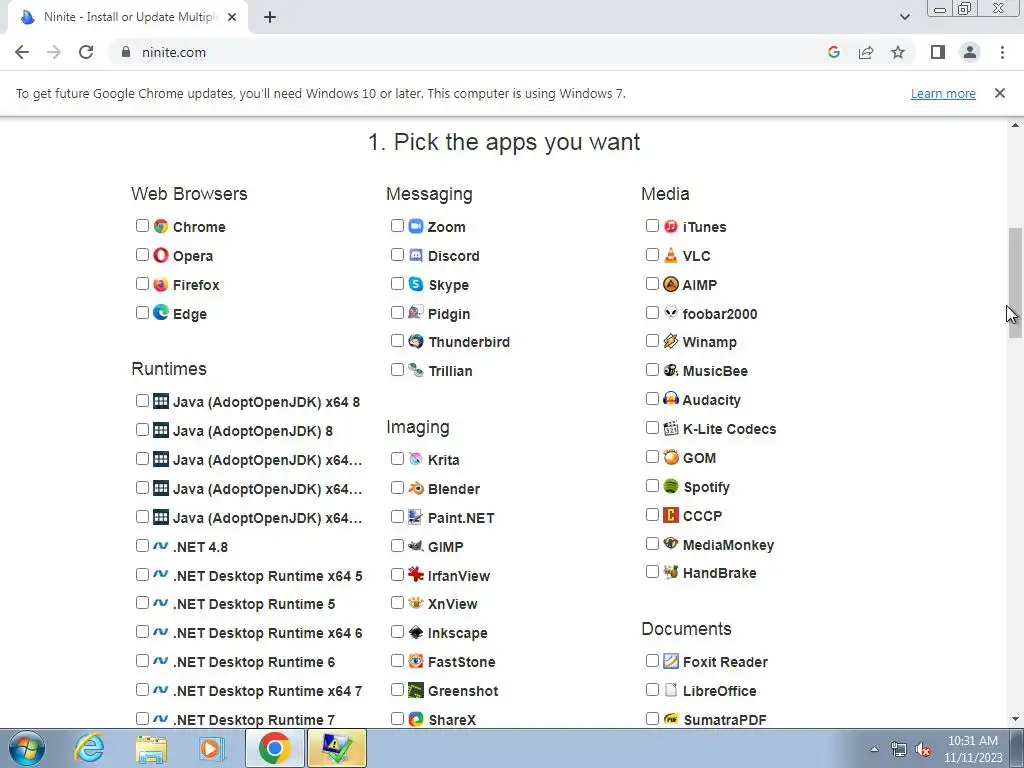Image resolution: width=1024 pixels, height=768 pixels.
Task: Click the foobar2000 alien icon
Action: pyautogui.click(x=671, y=313)
